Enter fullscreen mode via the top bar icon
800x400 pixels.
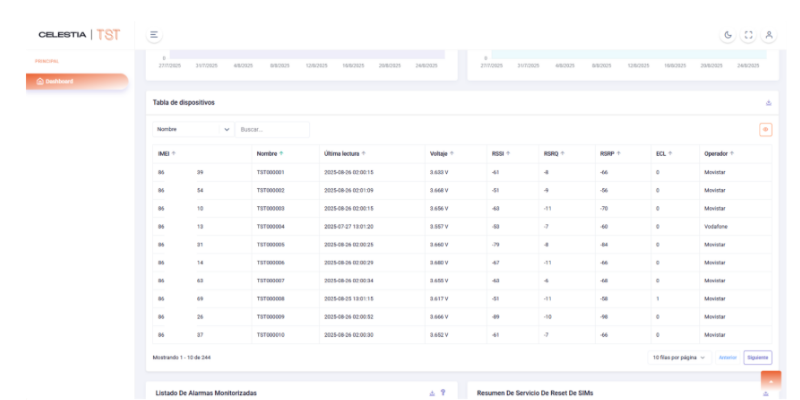pyautogui.click(x=749, y=35)
